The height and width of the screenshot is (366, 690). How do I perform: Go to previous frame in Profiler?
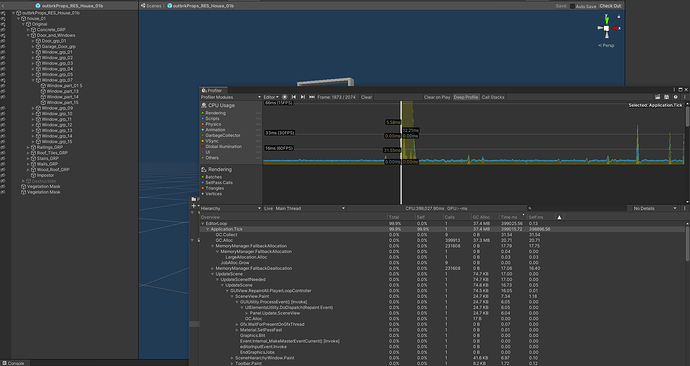[x=294, y=97]
